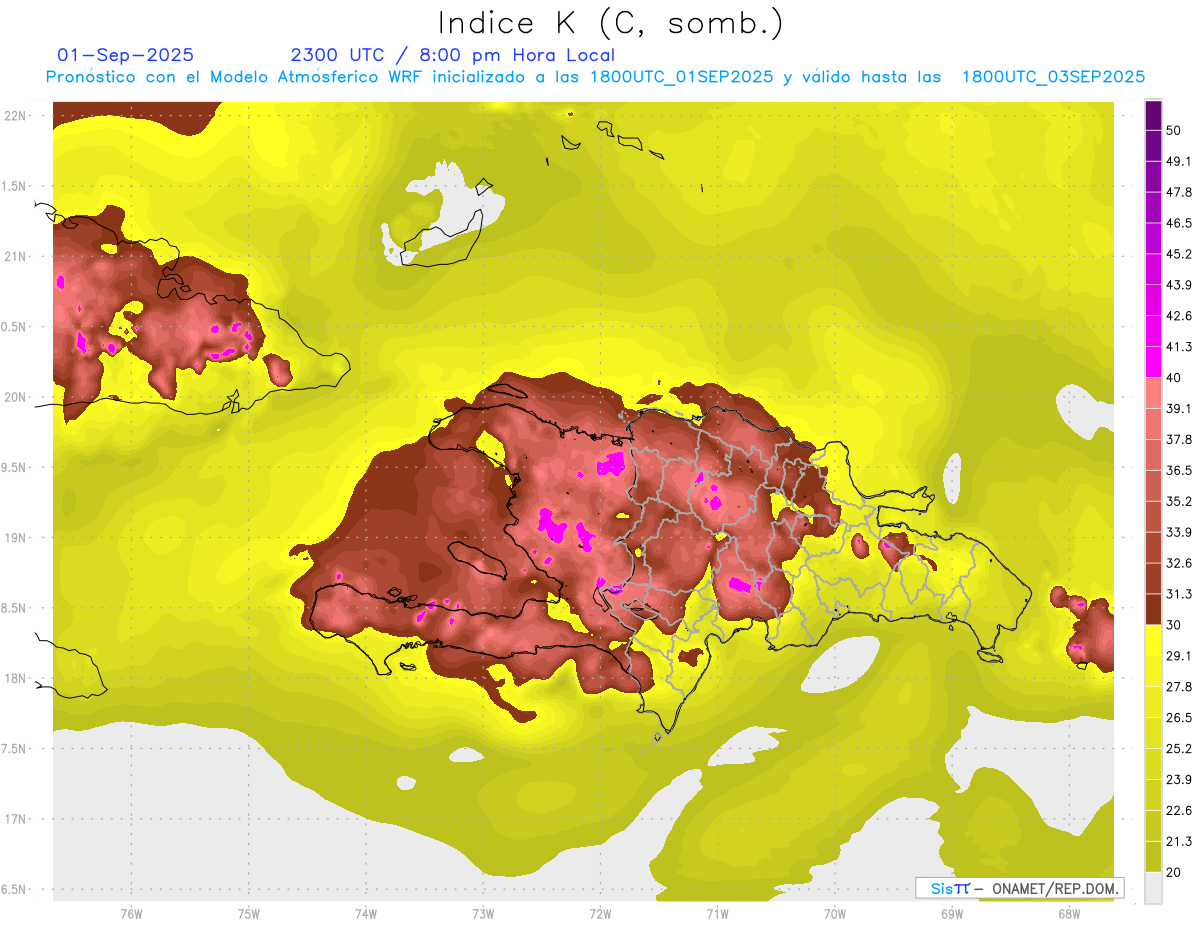The width and height of the screenshot is (1200, 927).
Task: Click latitude axis label "17N"
Action: (x=17, y=819)
